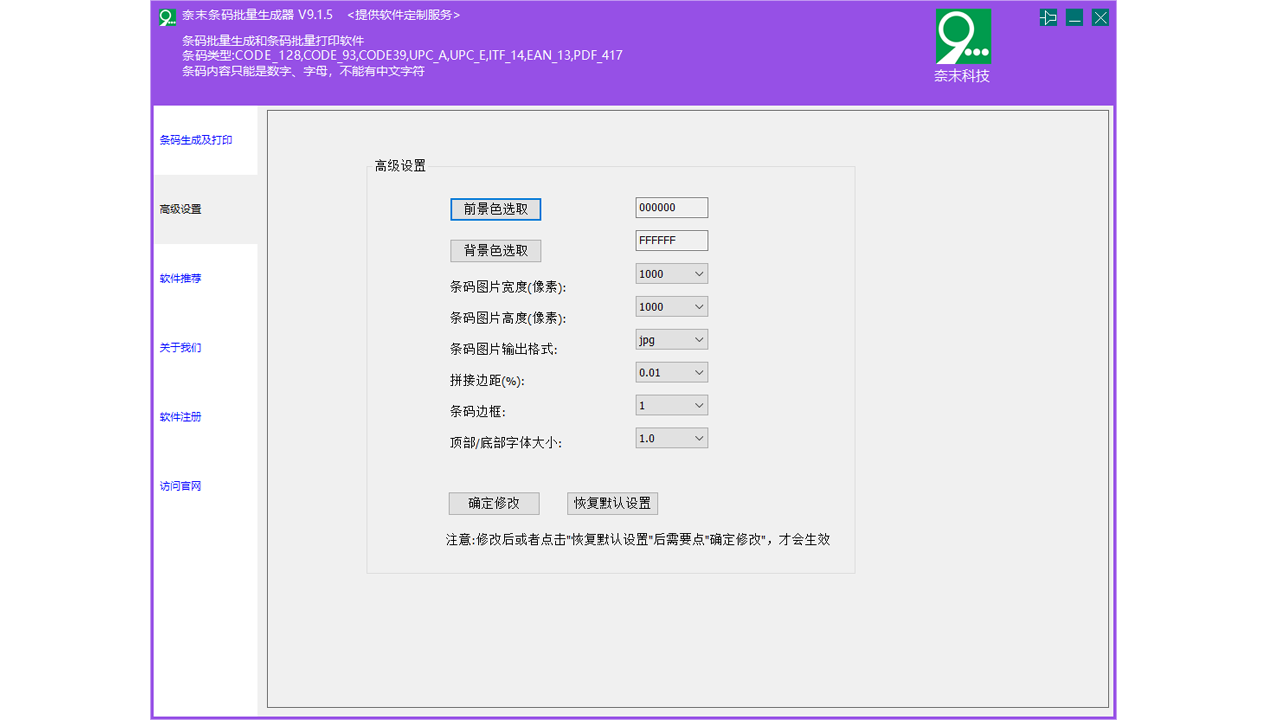Open the 高级设置 section
Screen dimensions: 1280x720
coord(179,209)
